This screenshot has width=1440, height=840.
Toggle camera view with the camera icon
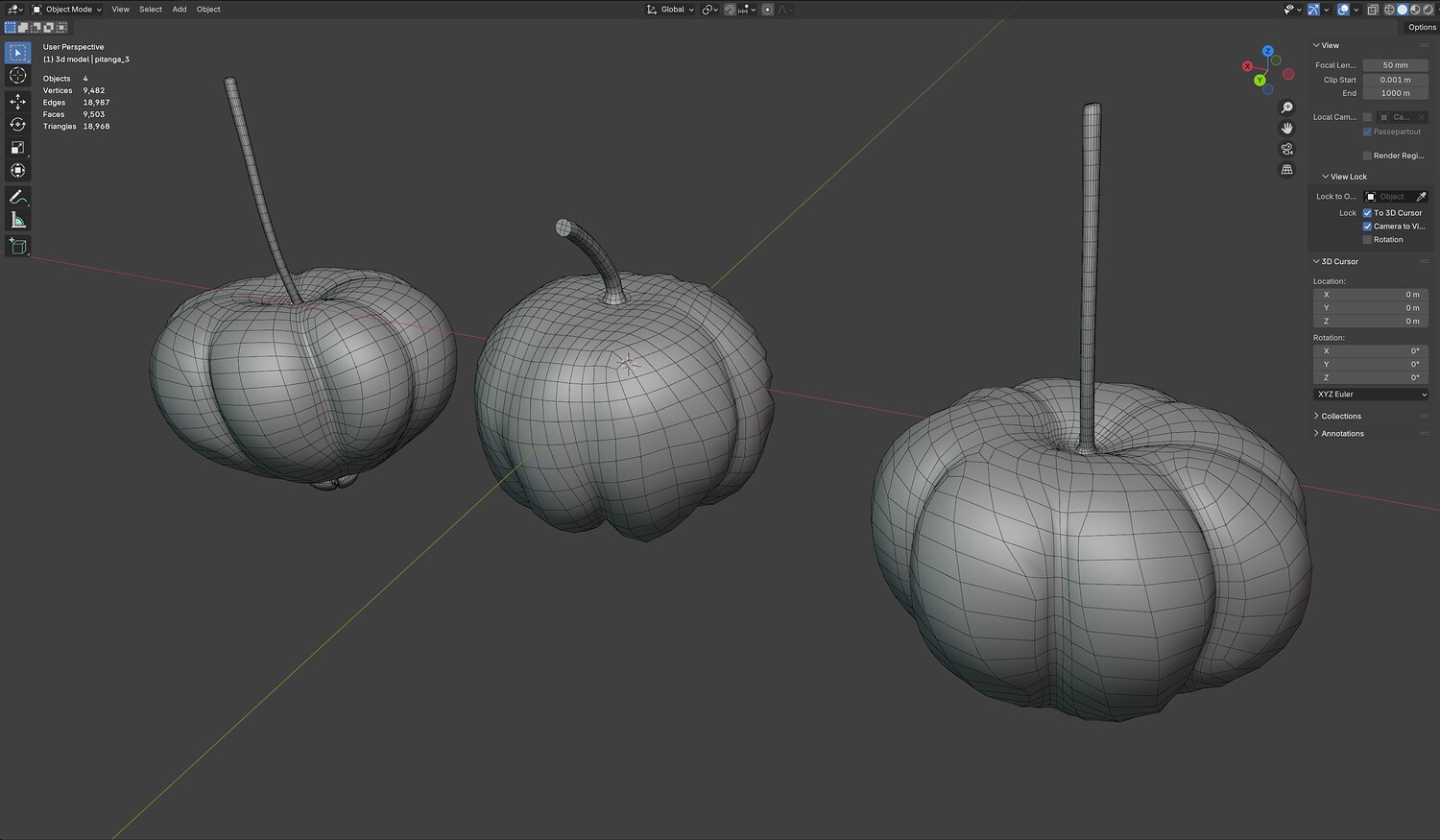pyautogui.click(x=1287, y=149)
